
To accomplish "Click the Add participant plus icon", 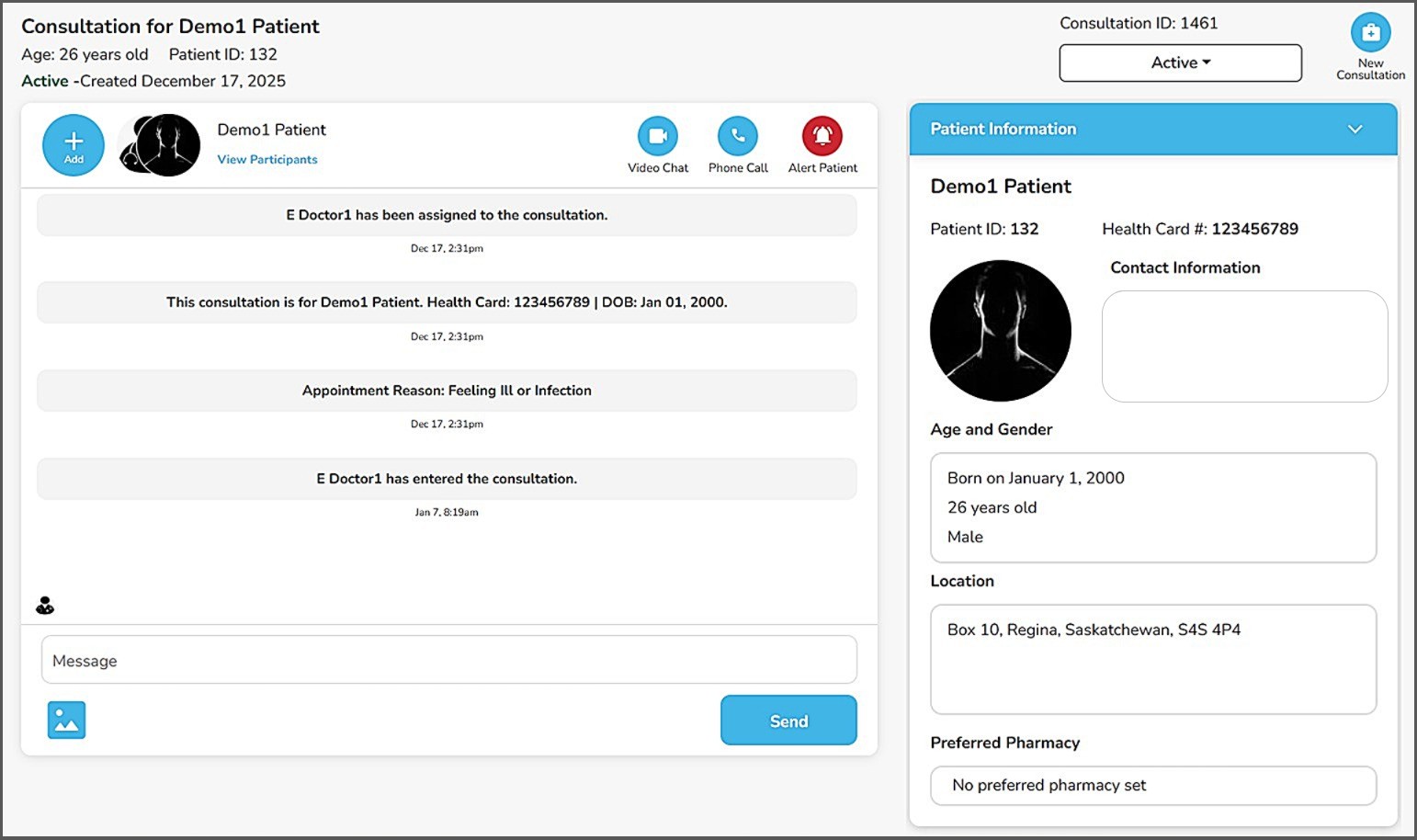I will (x=74, y=144).
